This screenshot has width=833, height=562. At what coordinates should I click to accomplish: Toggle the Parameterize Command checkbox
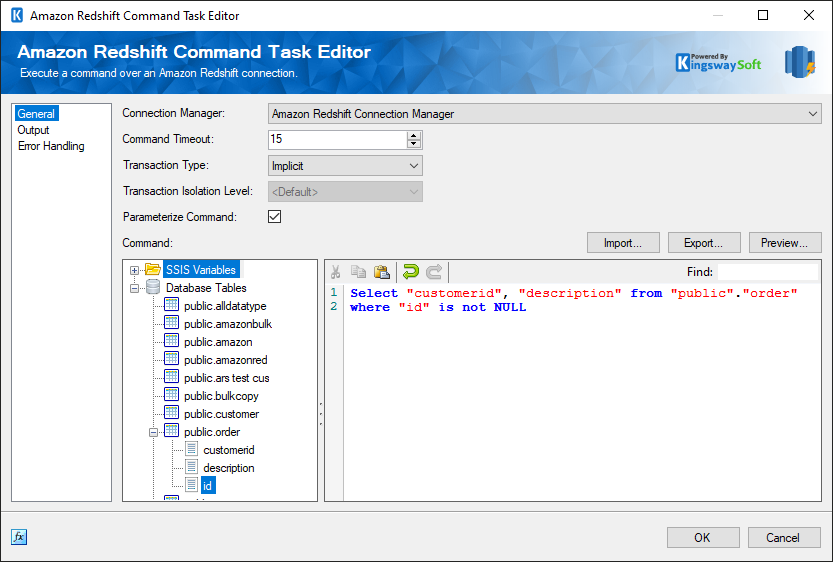tap(275, 217)
